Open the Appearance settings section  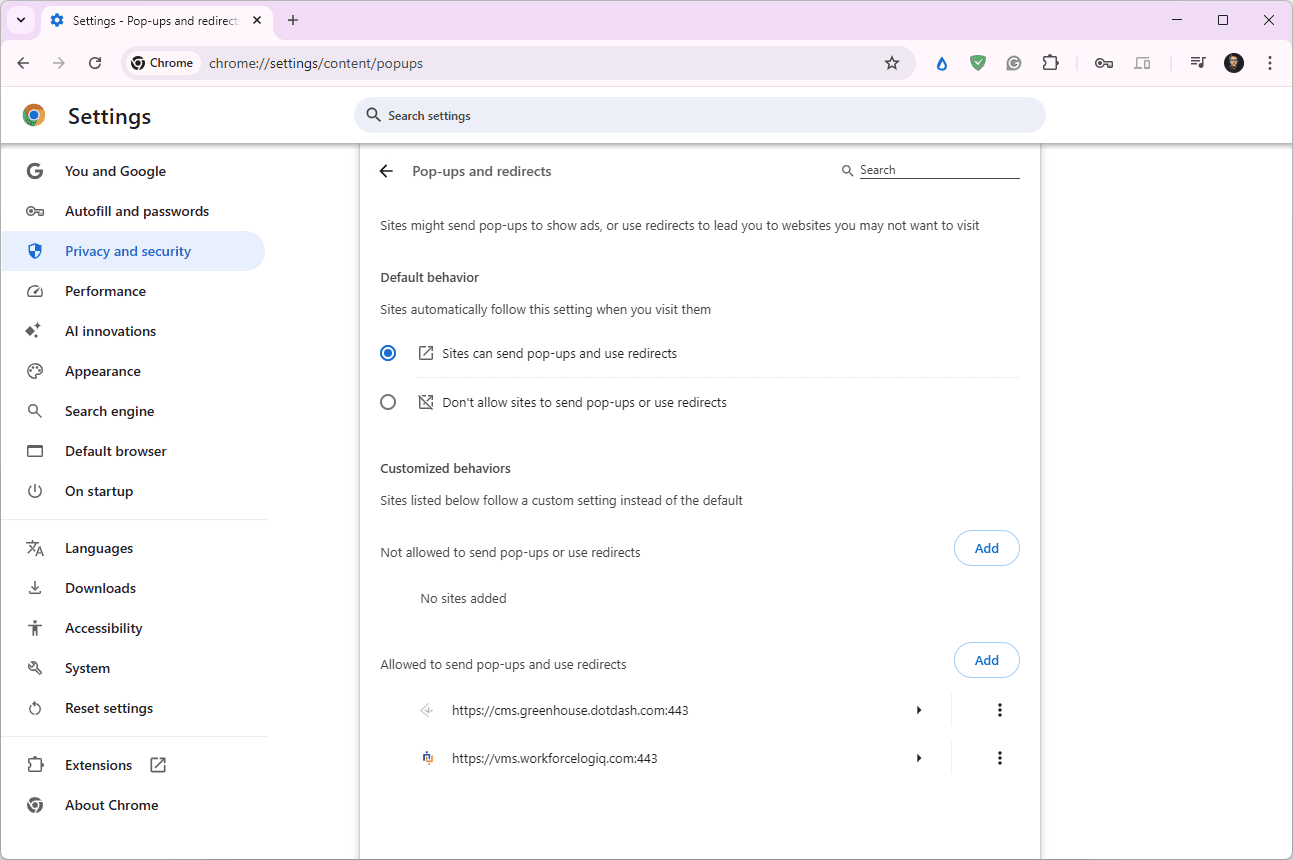point(102,371)
